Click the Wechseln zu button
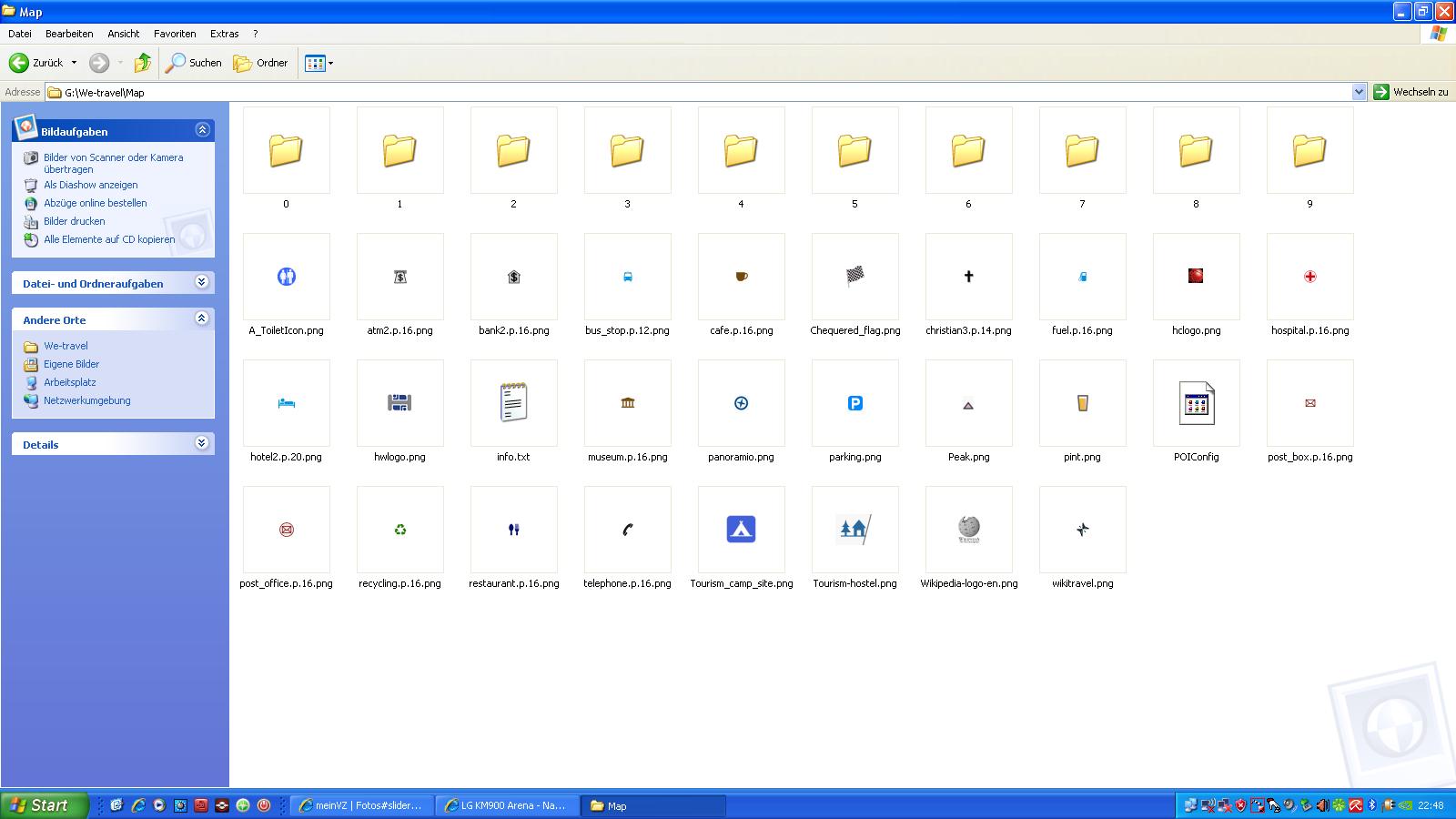This screenshot has height=819, width=1456. pyautogui.click(x=1411, y=92)
